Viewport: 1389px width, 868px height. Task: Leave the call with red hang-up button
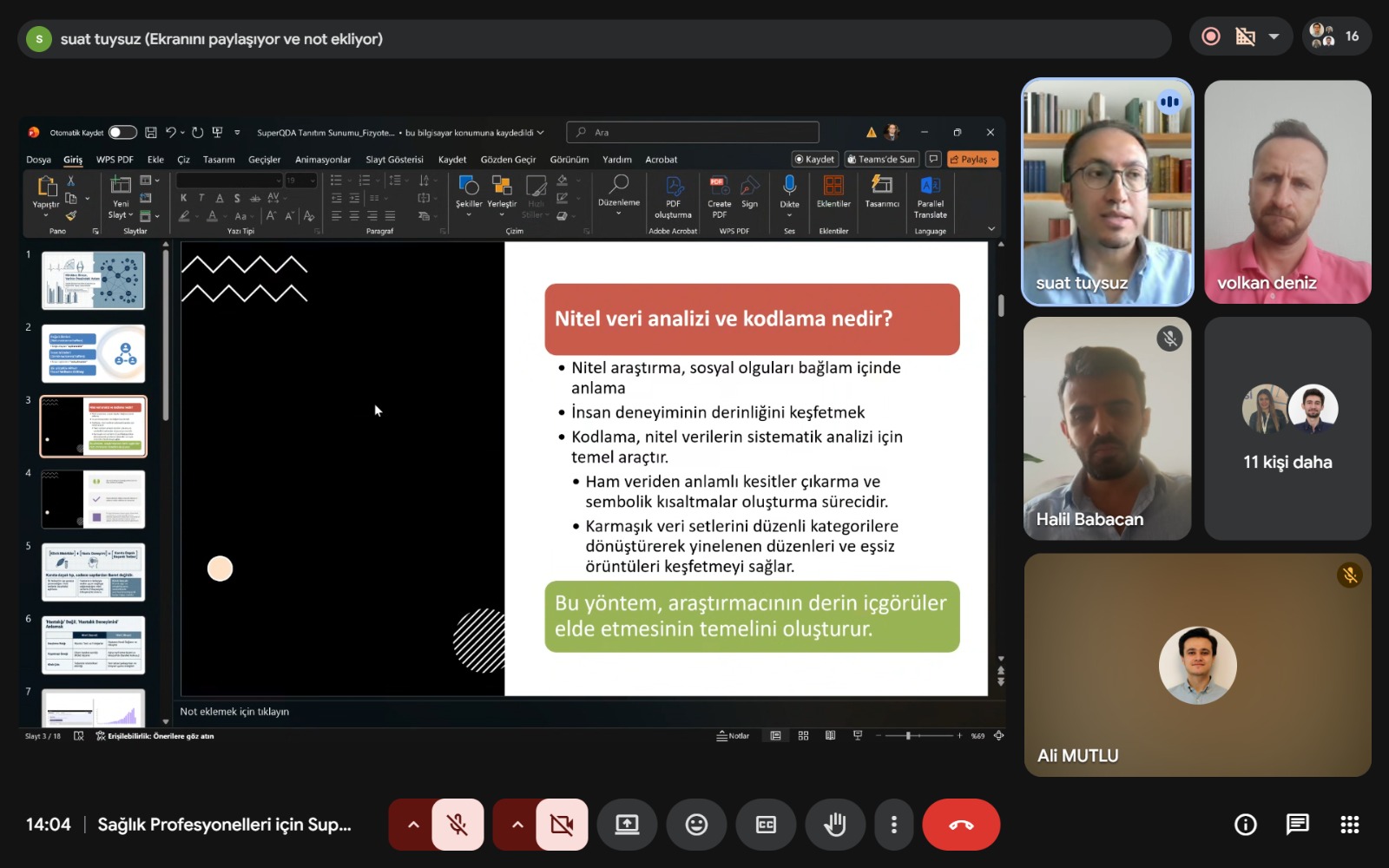[961, 825]
